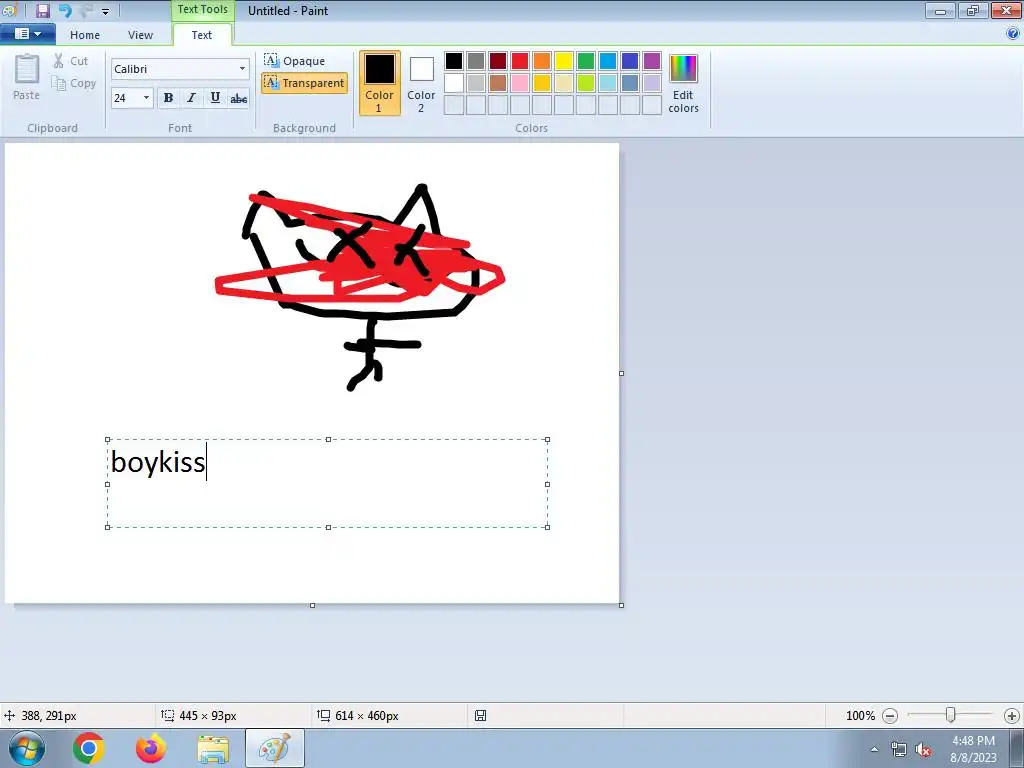Viewport: 1024px width, 768px height.
Task: Open Windows Explorer from the taskbar
Action: point(213,748)
